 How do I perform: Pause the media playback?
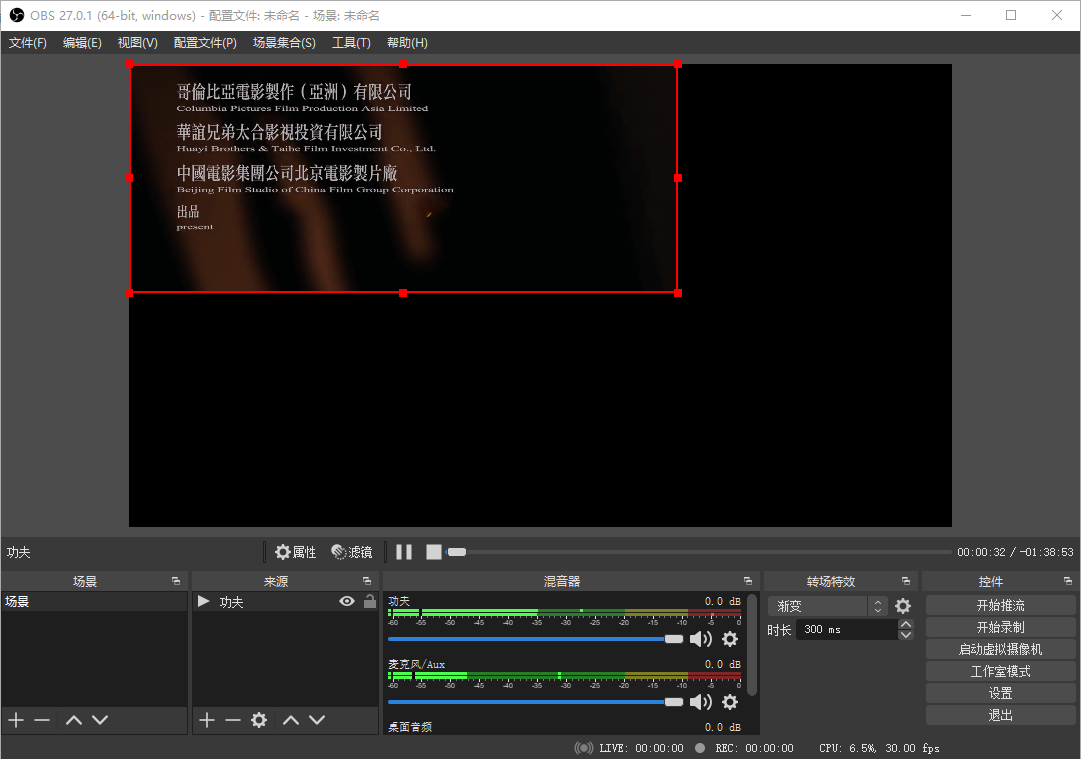click(x=404, y=552)
